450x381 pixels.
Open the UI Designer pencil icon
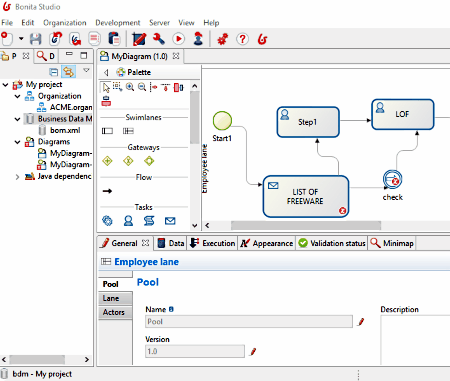[x=139, y=39]
